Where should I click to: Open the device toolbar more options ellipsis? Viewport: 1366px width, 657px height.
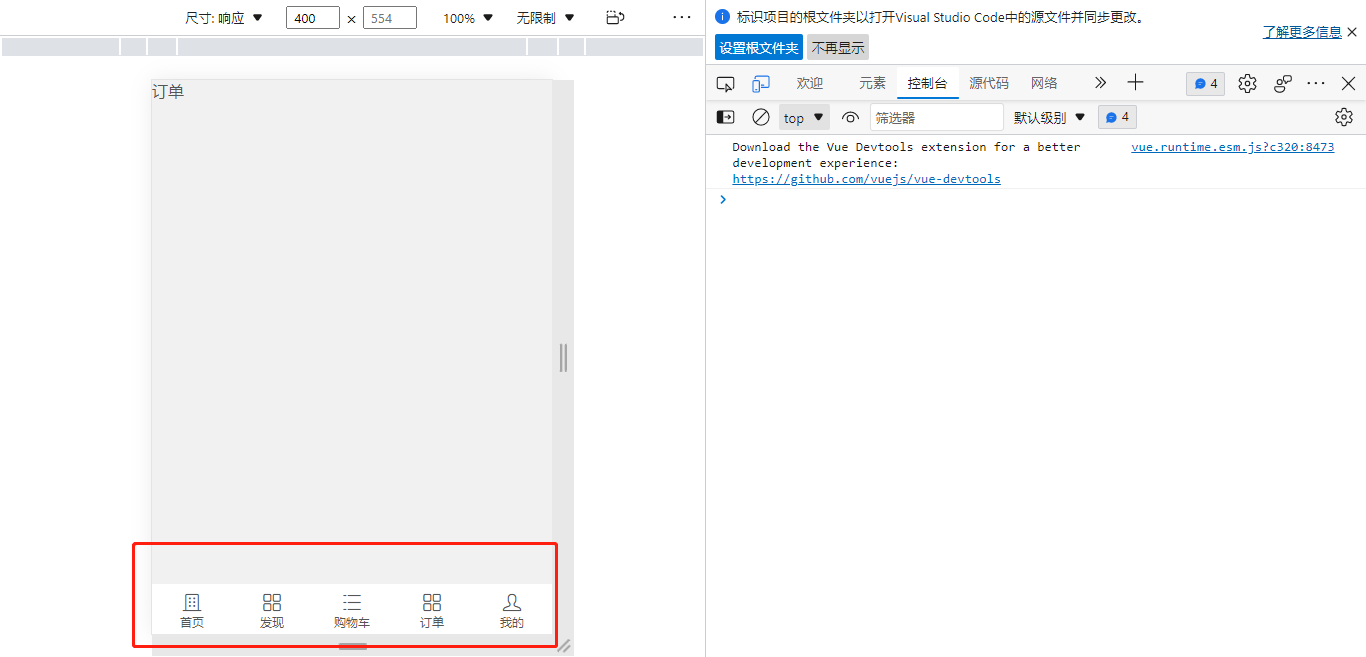click(682, 17)
